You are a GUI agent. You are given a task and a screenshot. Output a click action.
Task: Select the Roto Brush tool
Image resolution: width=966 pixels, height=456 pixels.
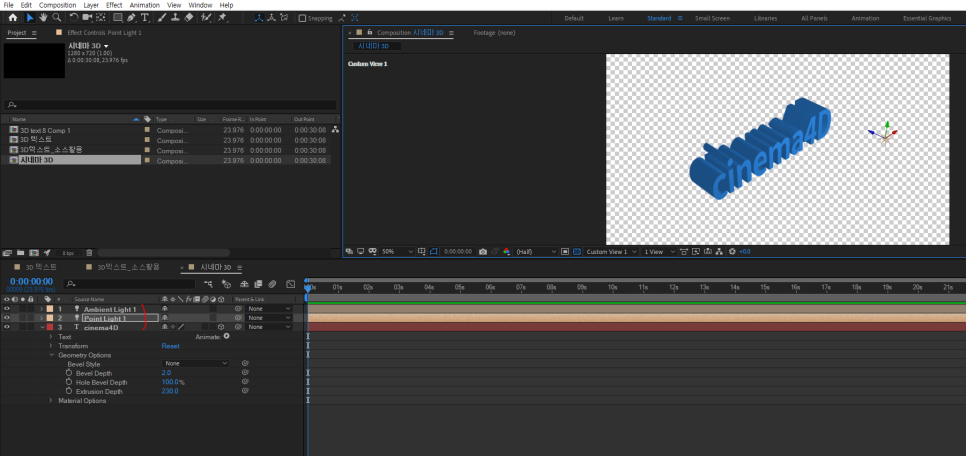pyautogui.click(x=206, y=18)
